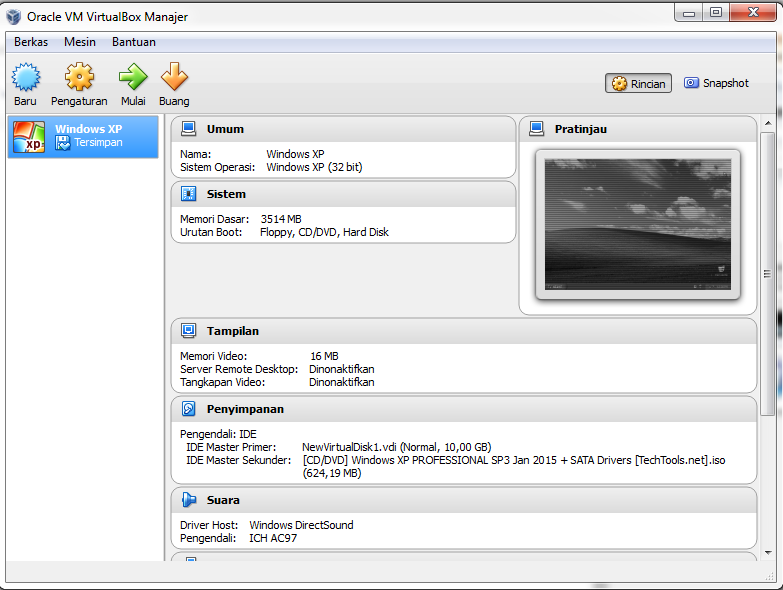Click 'Windows XP (32 bit)' operating system value
This screenshot has height=590, width=783.
(314, 167)
